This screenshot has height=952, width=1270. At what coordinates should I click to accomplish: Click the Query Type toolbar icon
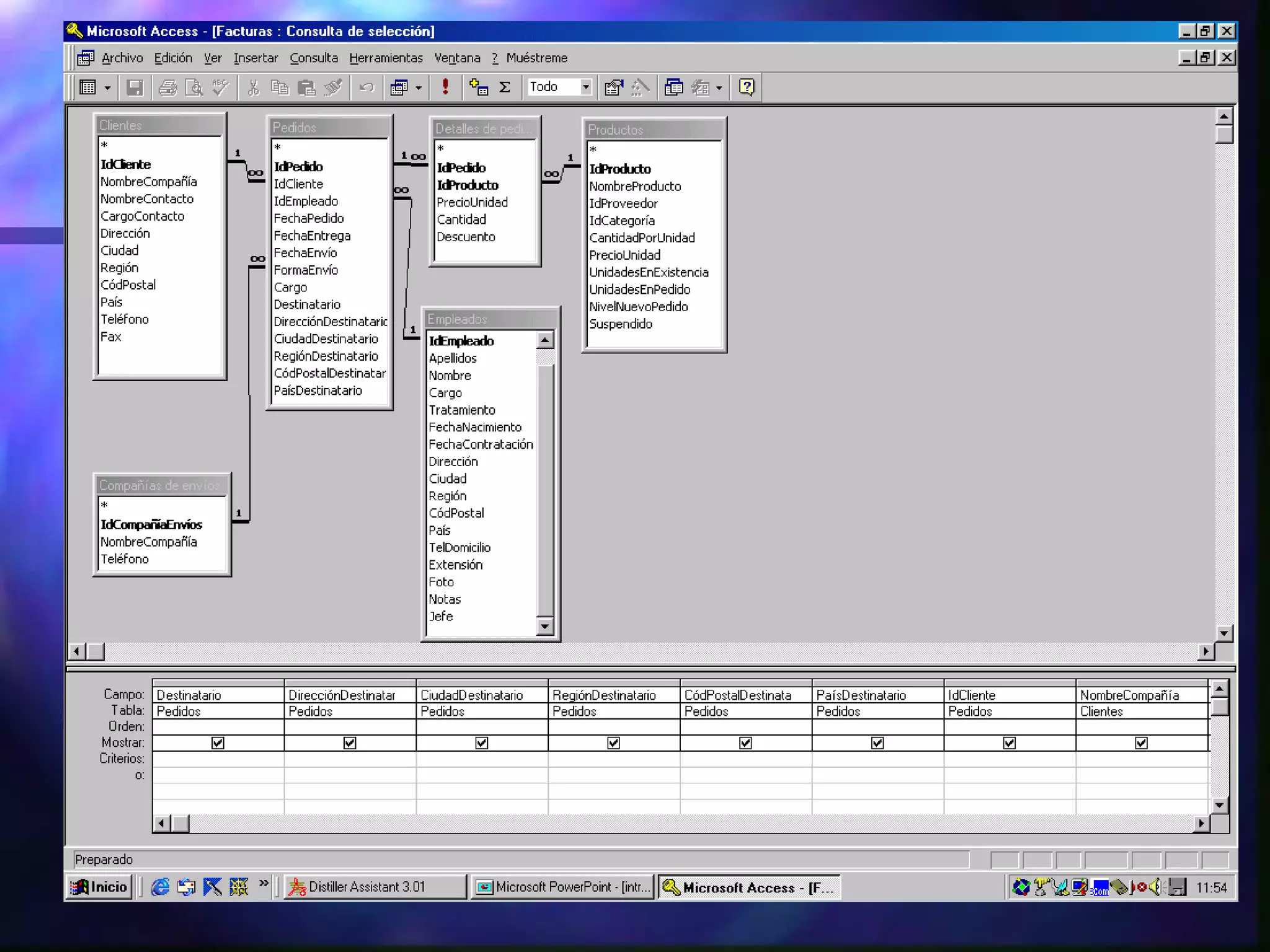click(x=399, y=87)
